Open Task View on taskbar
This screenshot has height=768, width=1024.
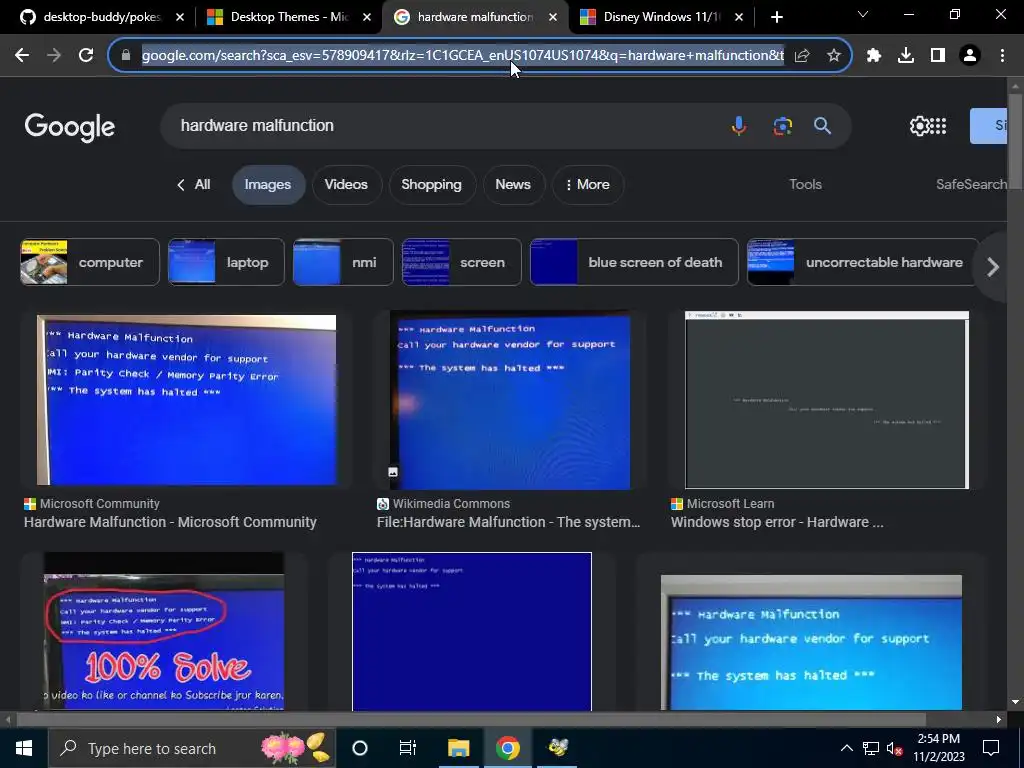click(408, 748)
